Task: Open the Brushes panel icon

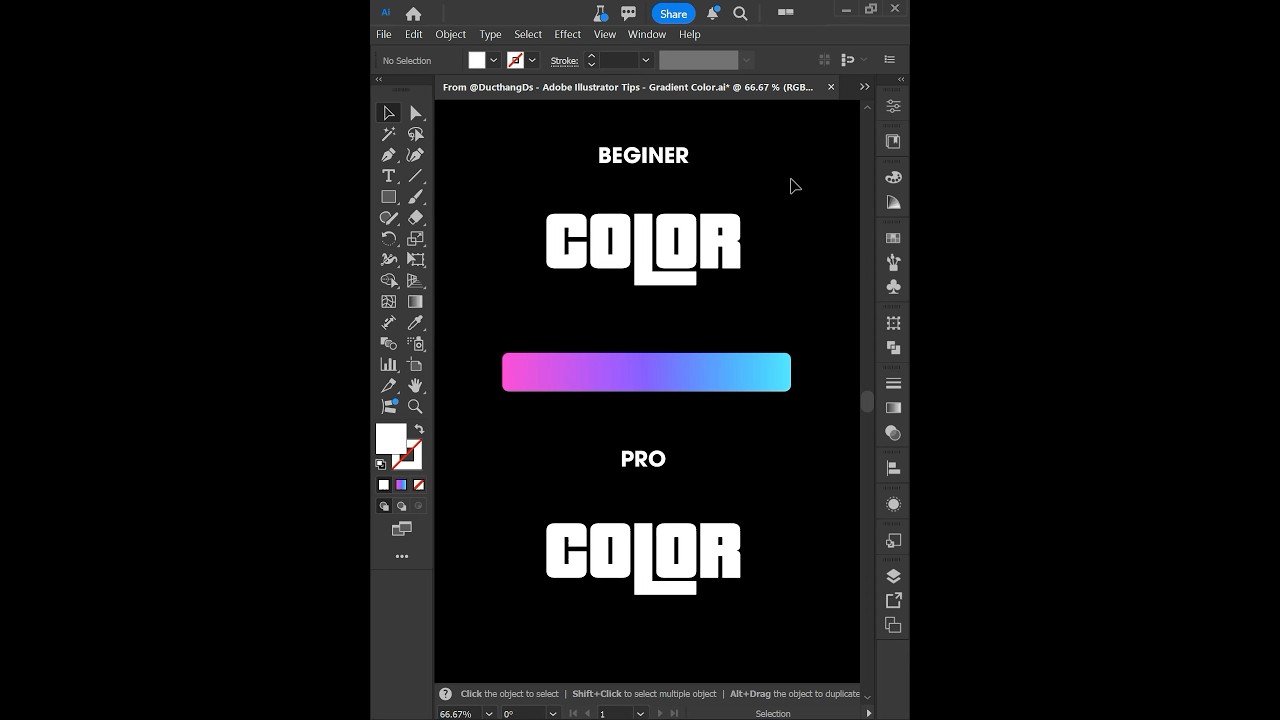Action: (x=893, y=262)
